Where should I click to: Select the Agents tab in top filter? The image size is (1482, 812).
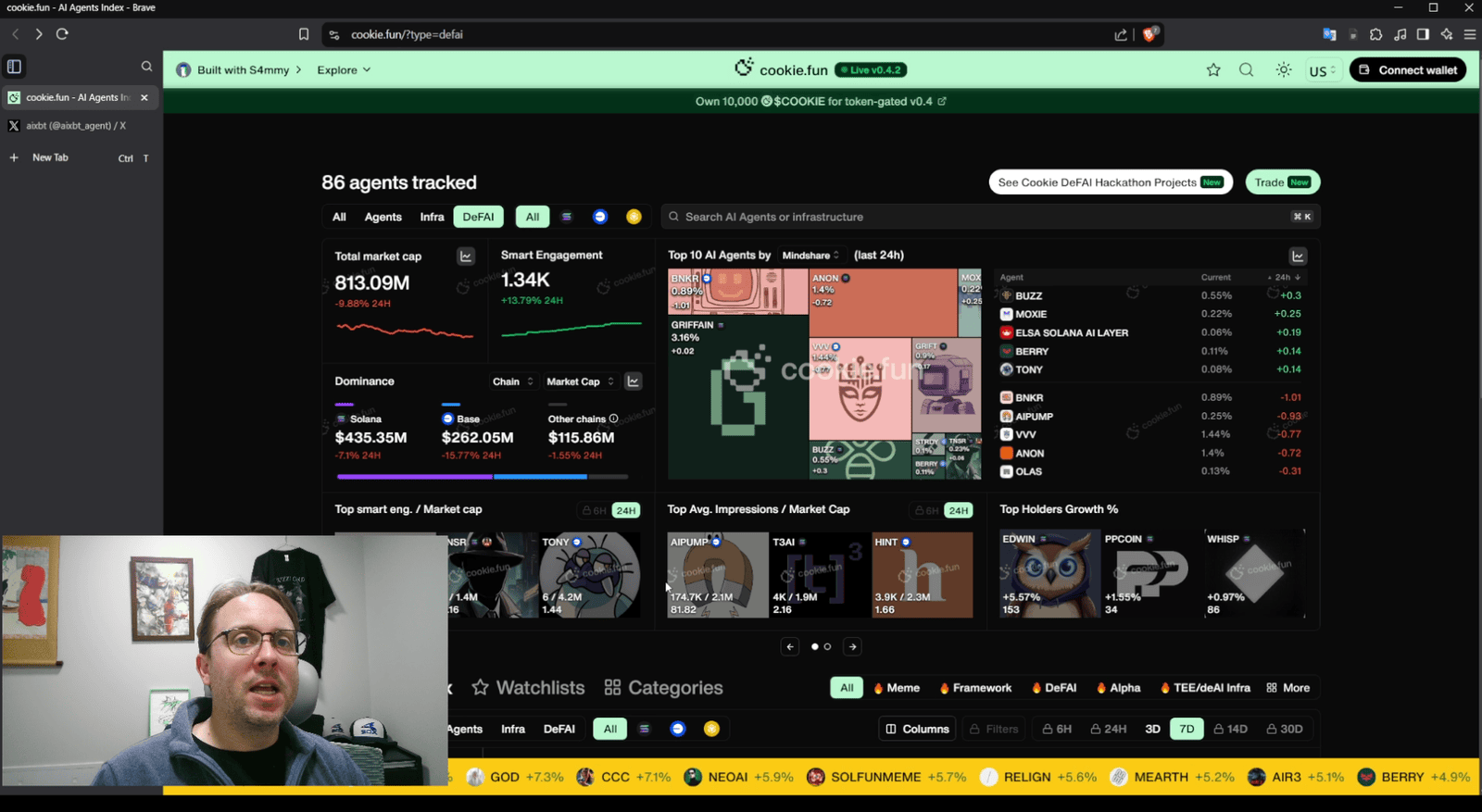click(x=383, y=217)
